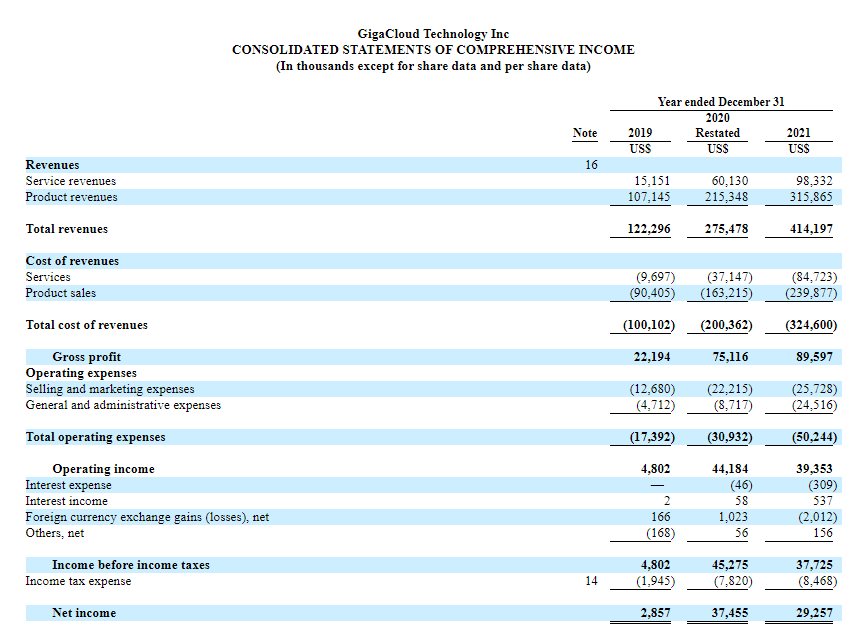
Task: Select value '22,194' for Gross profit
Action: 652,357
